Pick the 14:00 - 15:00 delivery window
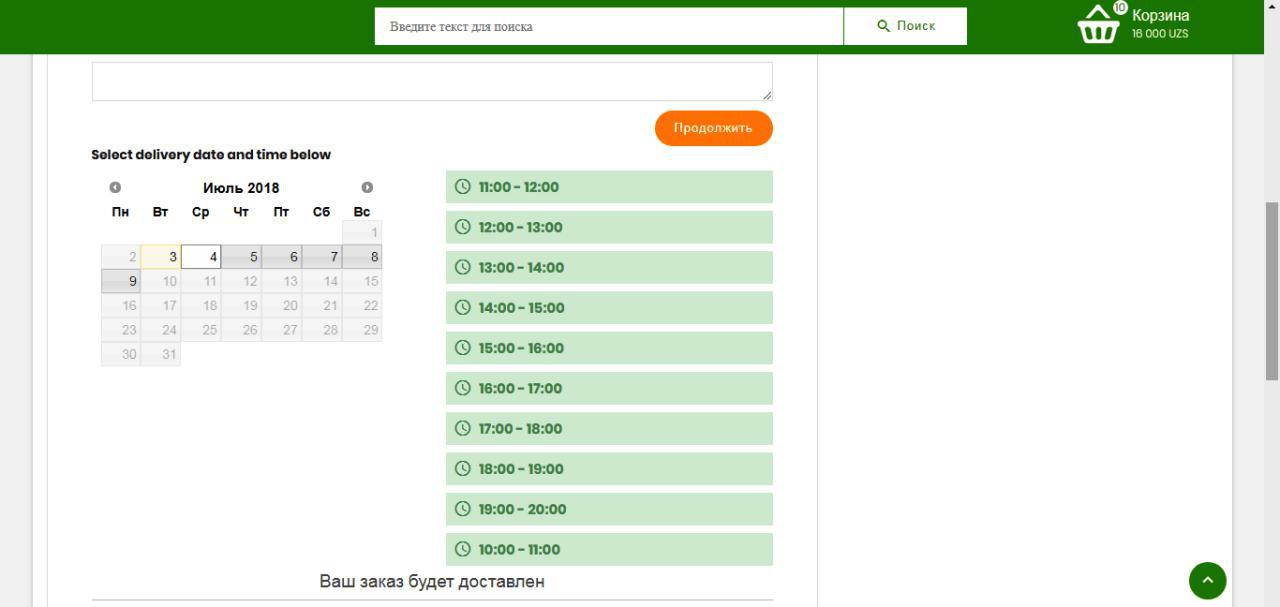 tap(609, 308)
